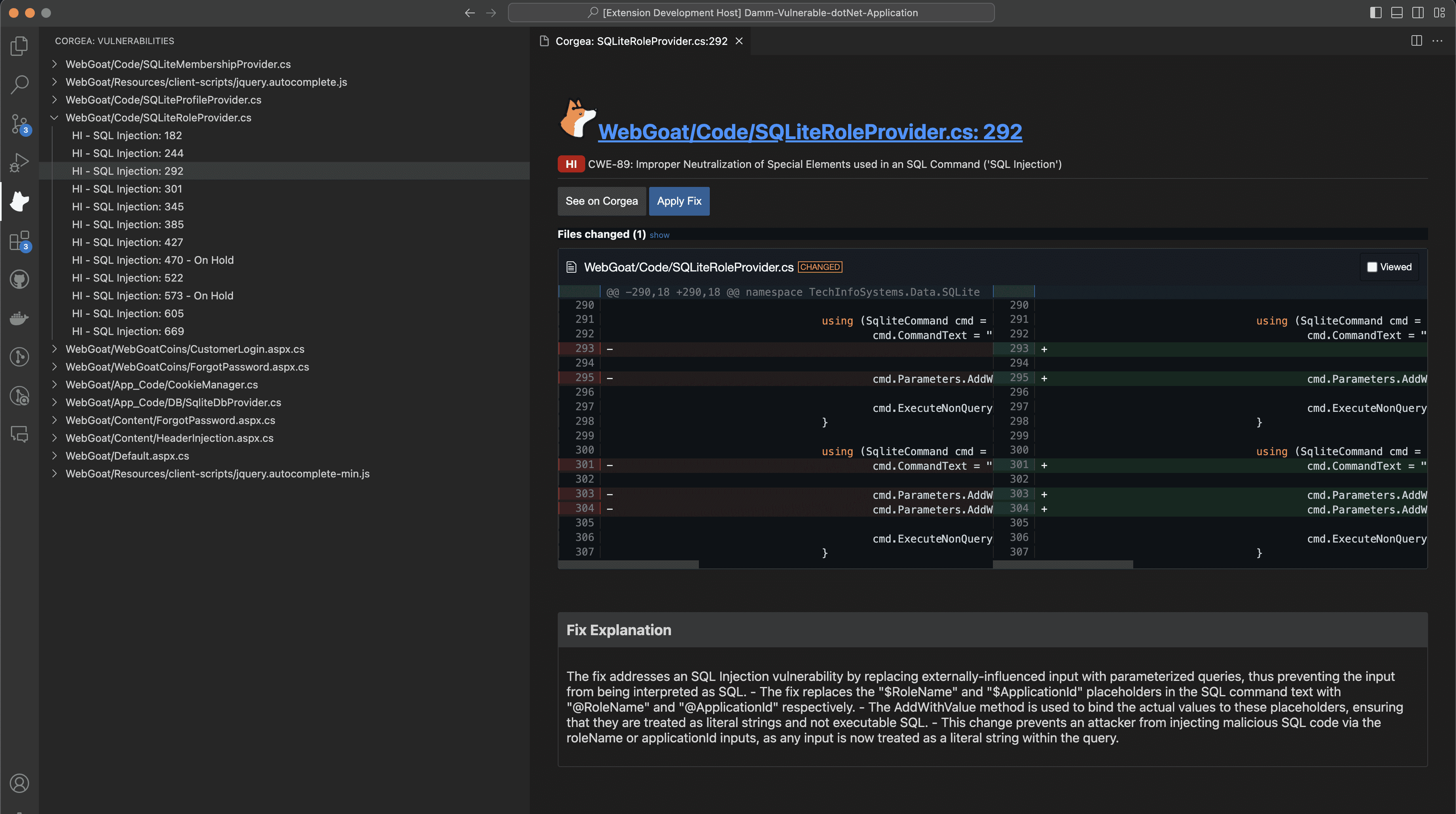Click left diff pane horizontal scrollbar

click(x=629, y=564)
